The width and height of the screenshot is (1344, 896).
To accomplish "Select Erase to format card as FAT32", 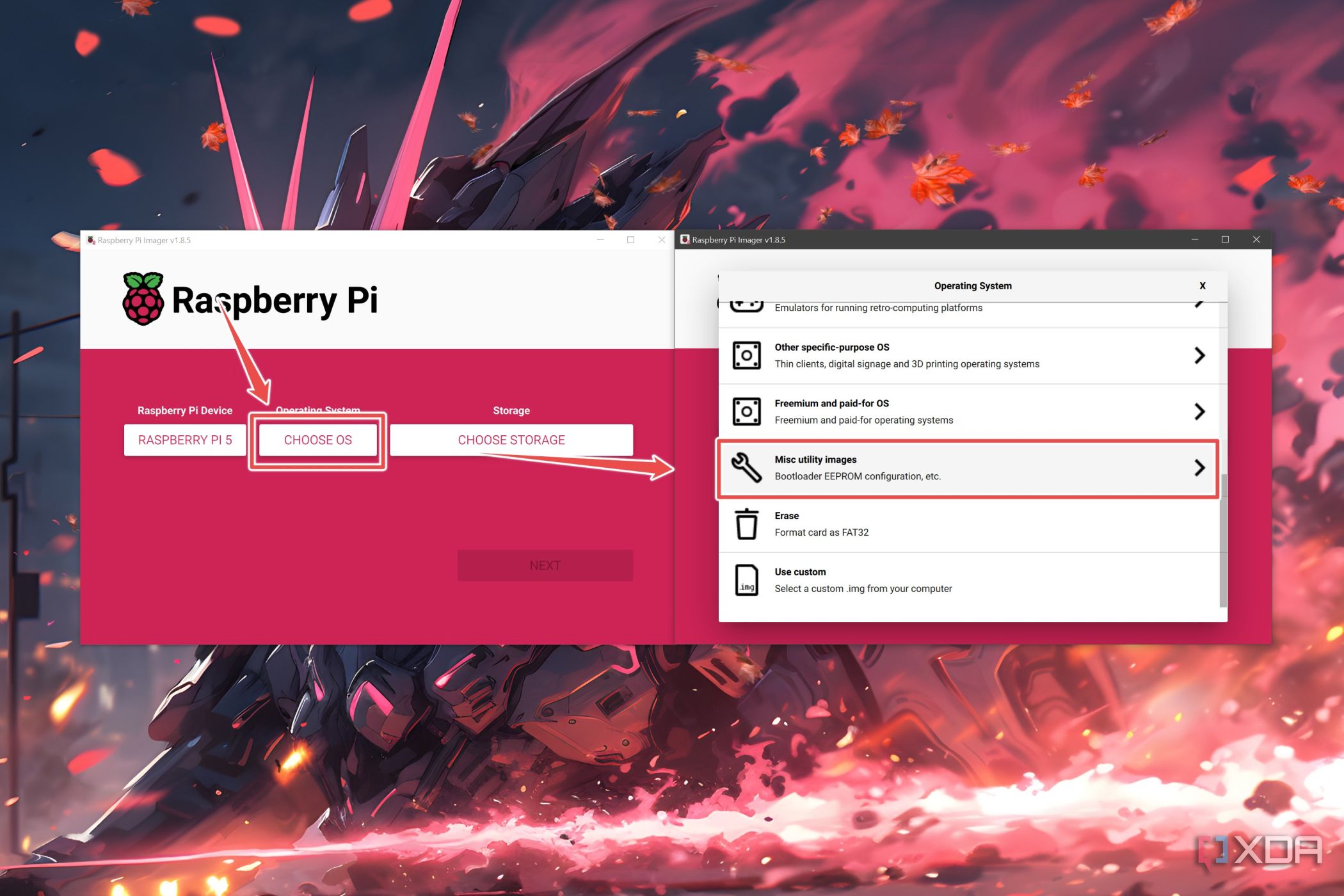I will [928, 524].
